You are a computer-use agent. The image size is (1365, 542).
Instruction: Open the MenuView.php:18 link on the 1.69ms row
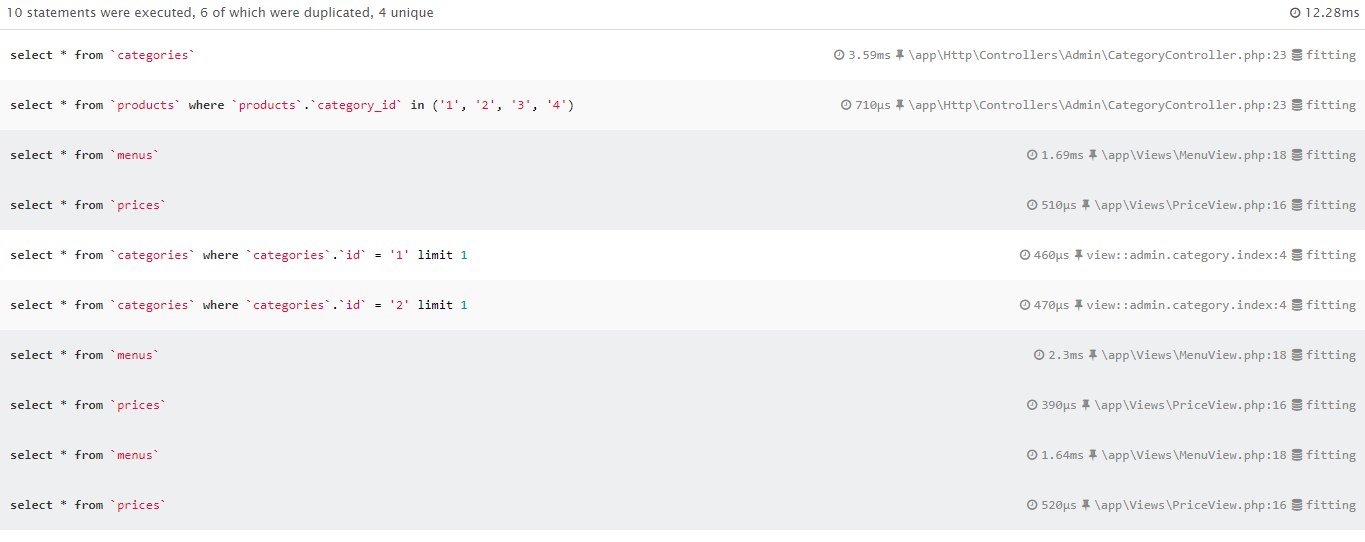coord(1194,155)
